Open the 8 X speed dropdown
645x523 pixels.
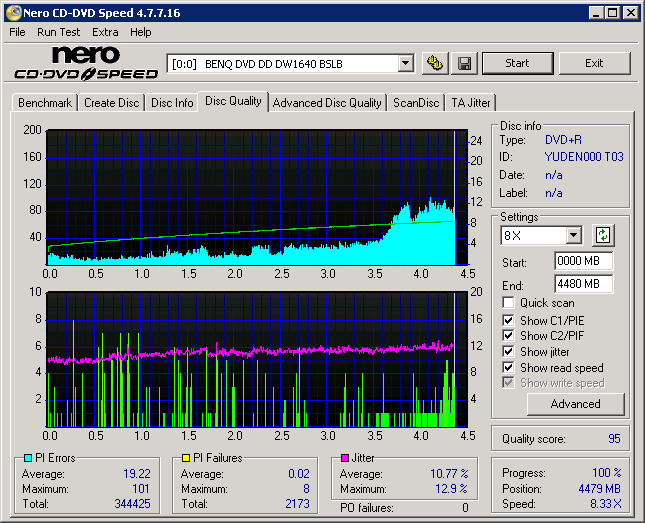coord(573,236)
